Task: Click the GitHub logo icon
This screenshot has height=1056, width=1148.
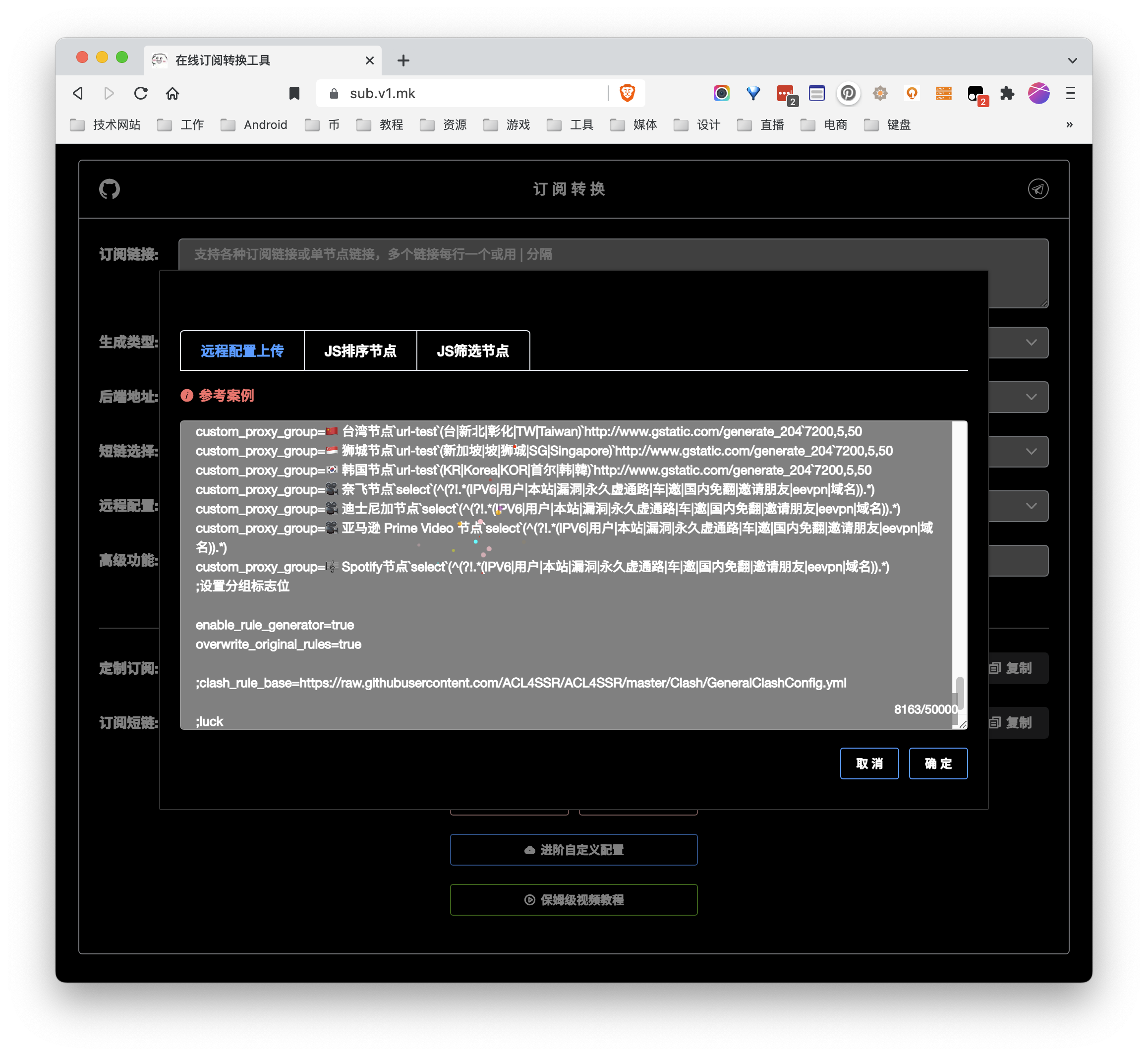Action: pyautogui.click(x=109, y=189)
